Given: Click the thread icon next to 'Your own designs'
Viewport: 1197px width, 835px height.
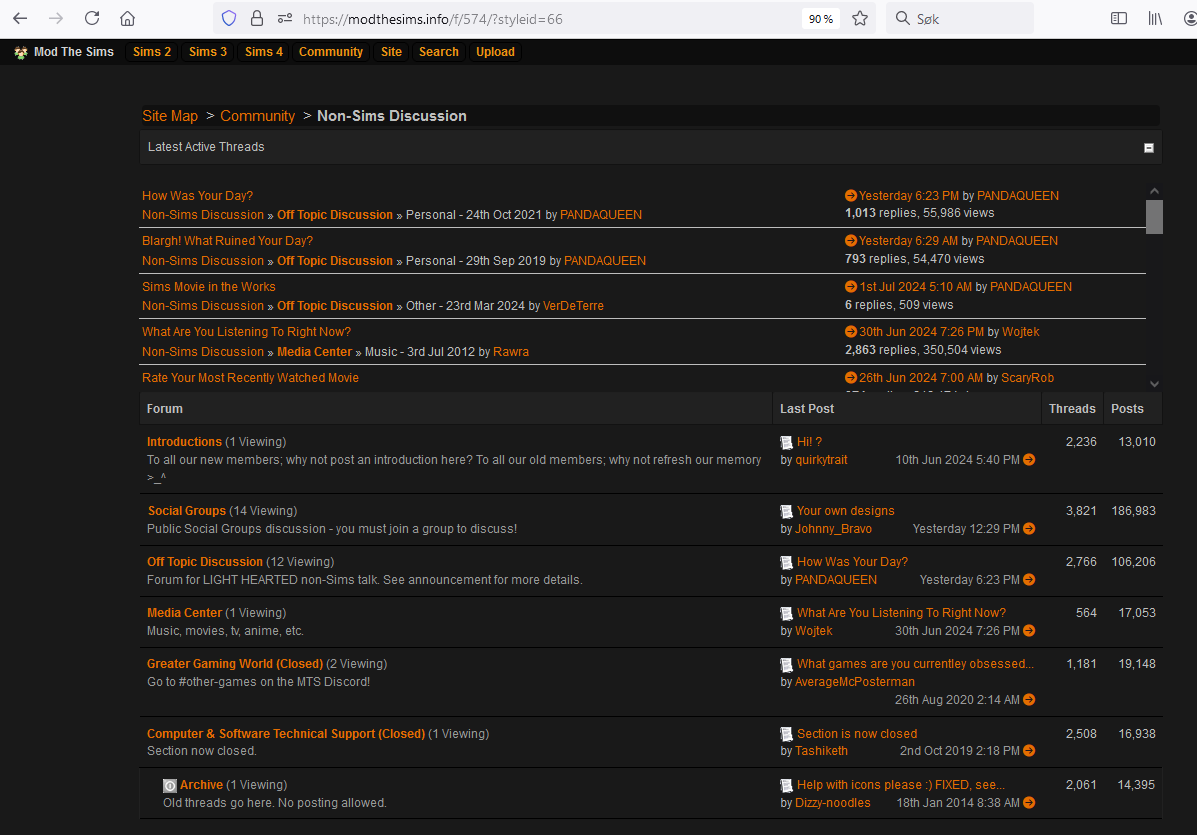Looking at the screenshot, I should pyautogui.click(x=787, y=511).
